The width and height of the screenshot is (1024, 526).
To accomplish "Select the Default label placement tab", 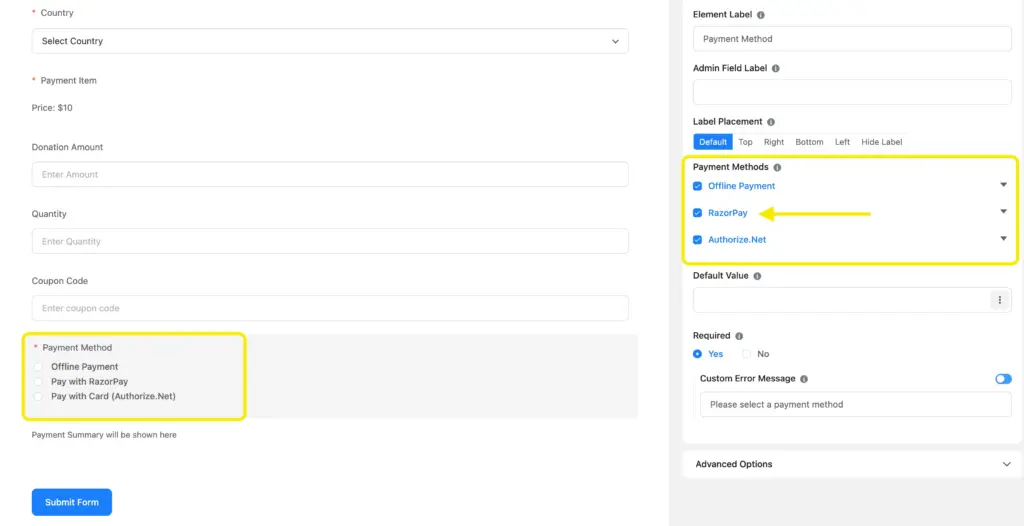I will tap(713, 142).
